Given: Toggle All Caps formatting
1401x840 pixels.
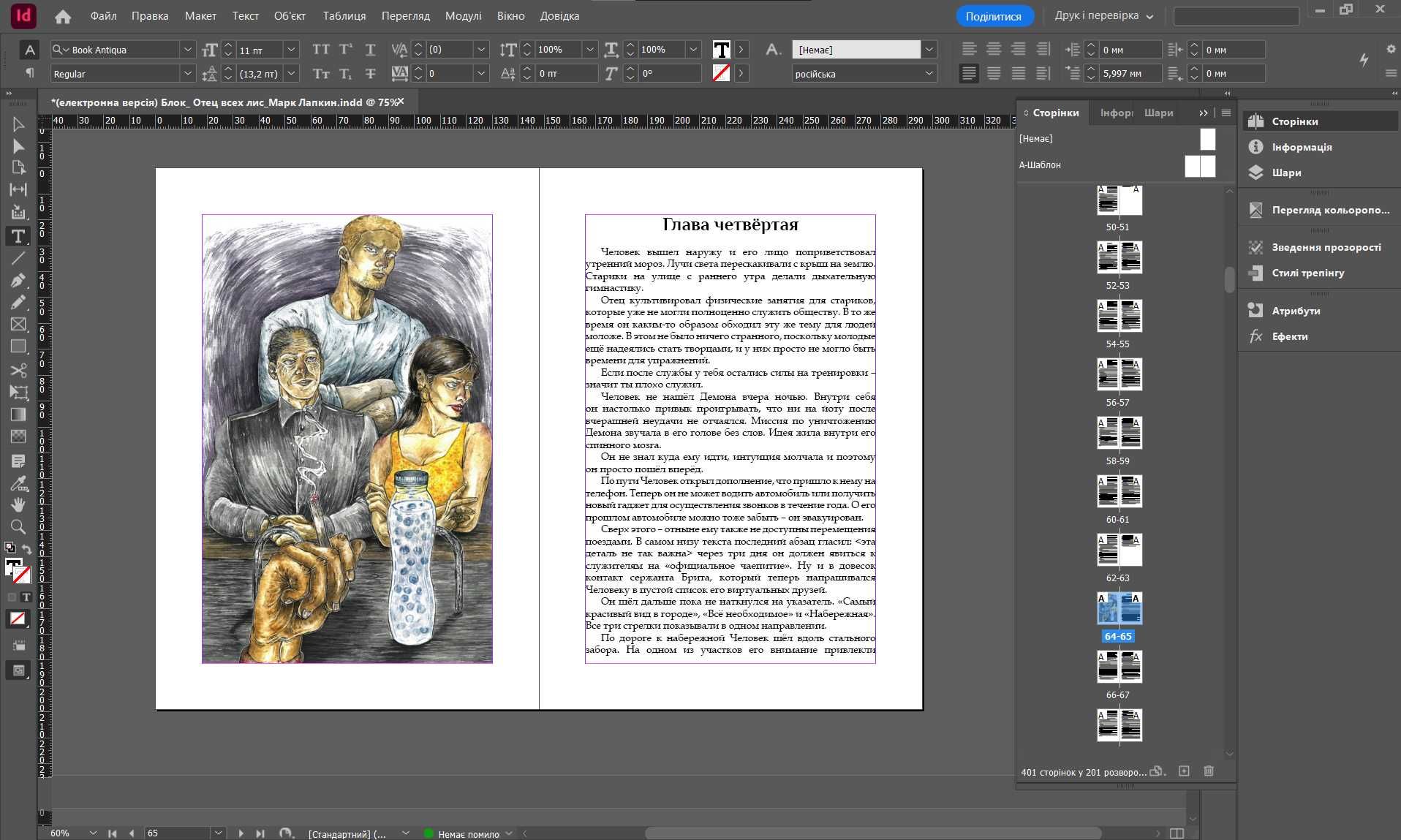Looking at the screenshot, I should [321, 50].
